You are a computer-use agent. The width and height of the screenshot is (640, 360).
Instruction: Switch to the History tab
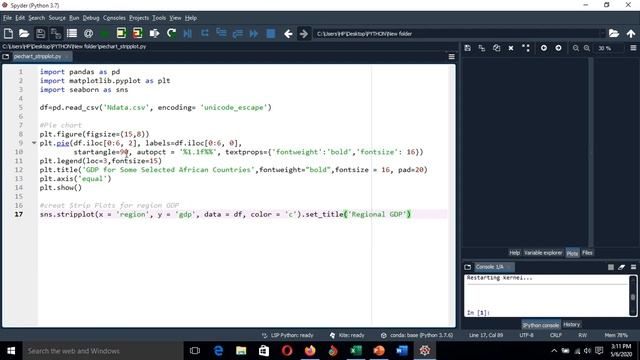tap(571, 324)
